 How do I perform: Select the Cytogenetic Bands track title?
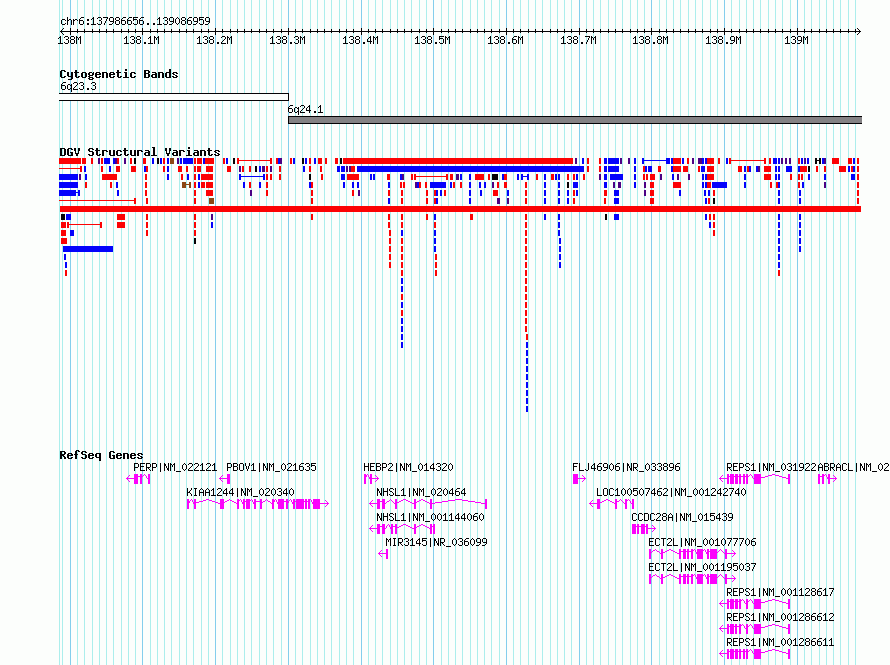pos(119,74)
